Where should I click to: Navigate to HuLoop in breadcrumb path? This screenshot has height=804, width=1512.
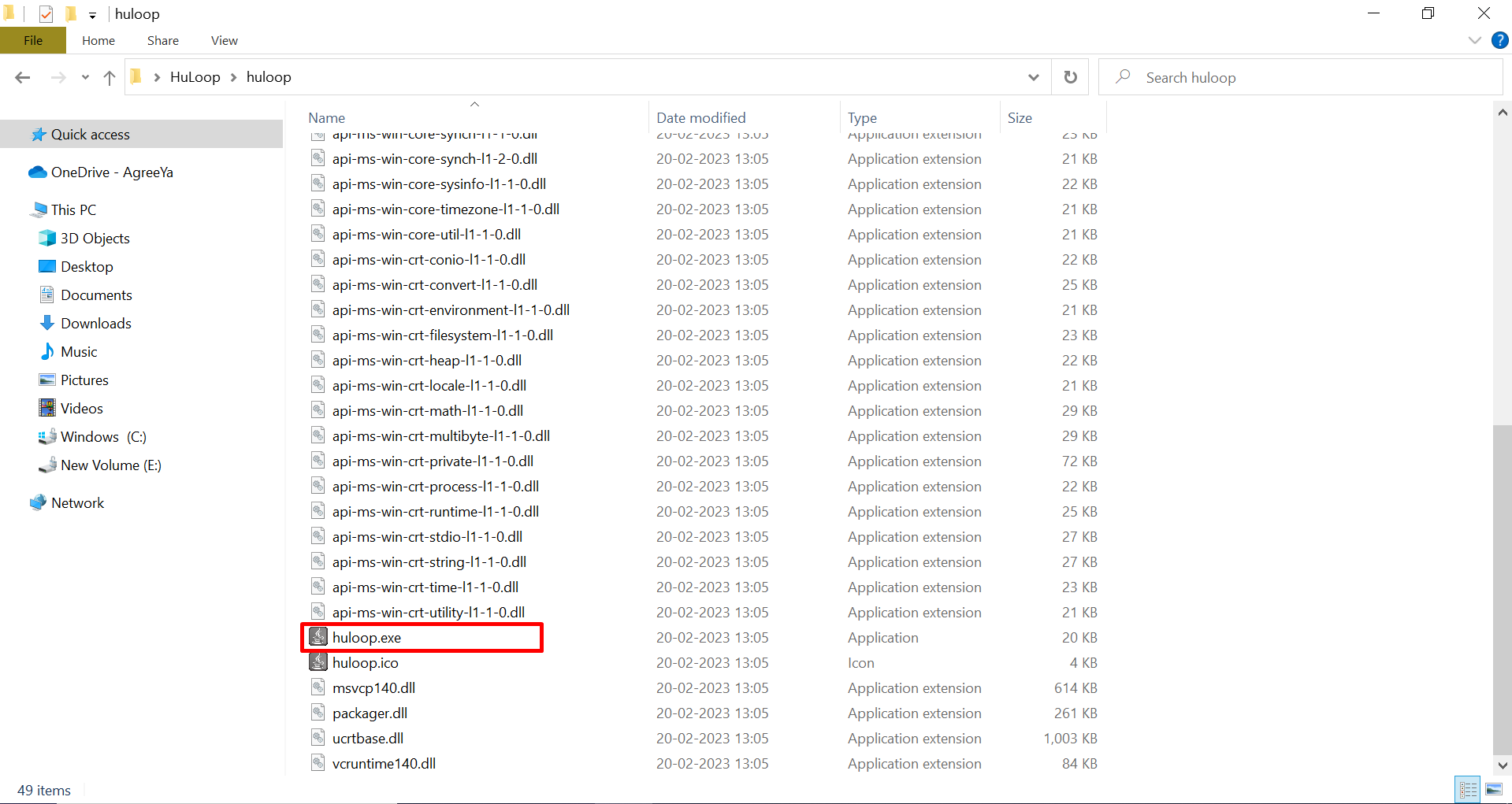(x=195, y=77)
